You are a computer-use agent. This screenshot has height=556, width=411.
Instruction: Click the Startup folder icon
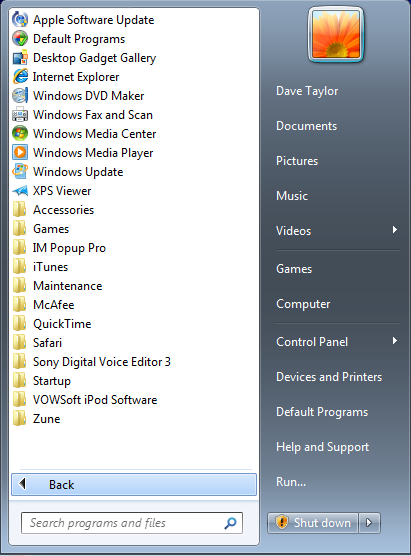(x=20, y=380)
